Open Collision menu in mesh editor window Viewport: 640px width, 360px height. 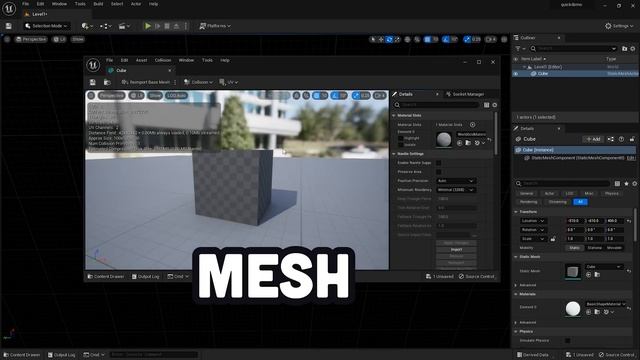(163, 60)
